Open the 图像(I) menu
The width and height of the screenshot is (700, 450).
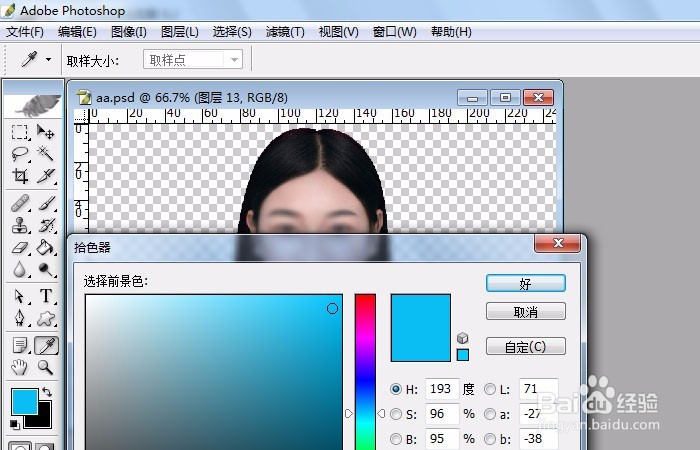(129, 32)
